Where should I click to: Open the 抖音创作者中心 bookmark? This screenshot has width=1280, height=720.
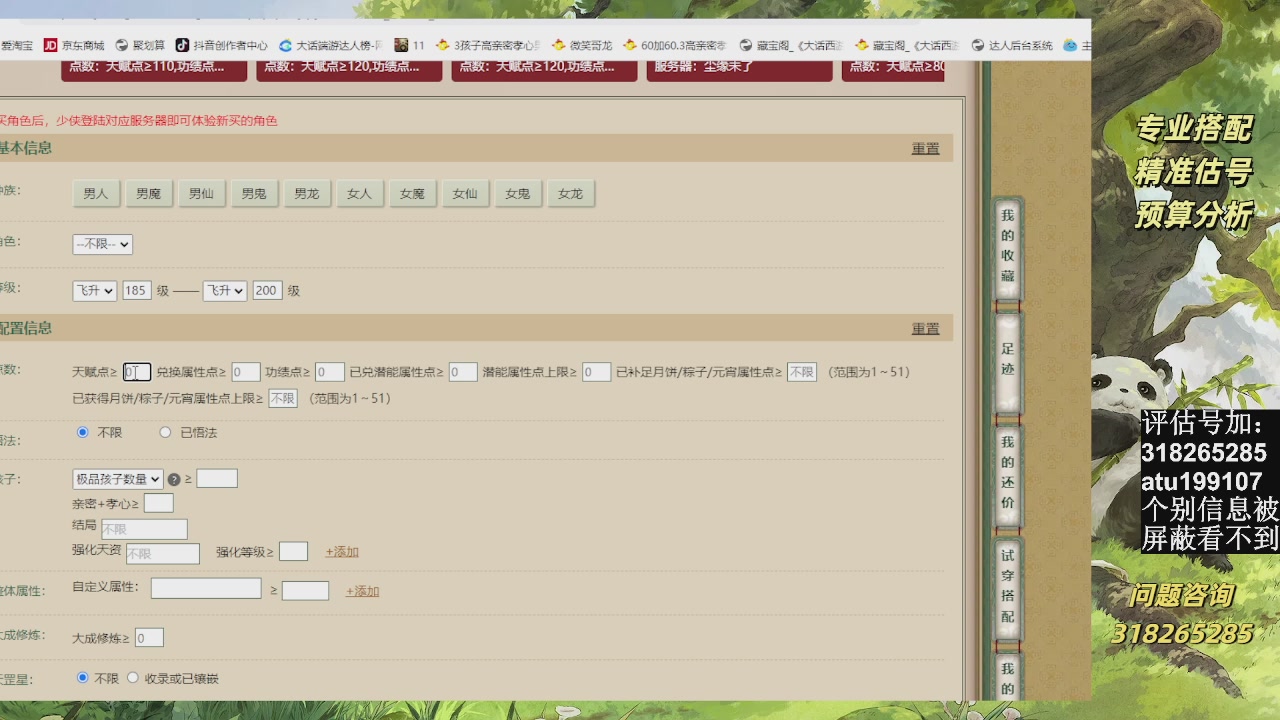pyautogui.click(x=222, y=45)
